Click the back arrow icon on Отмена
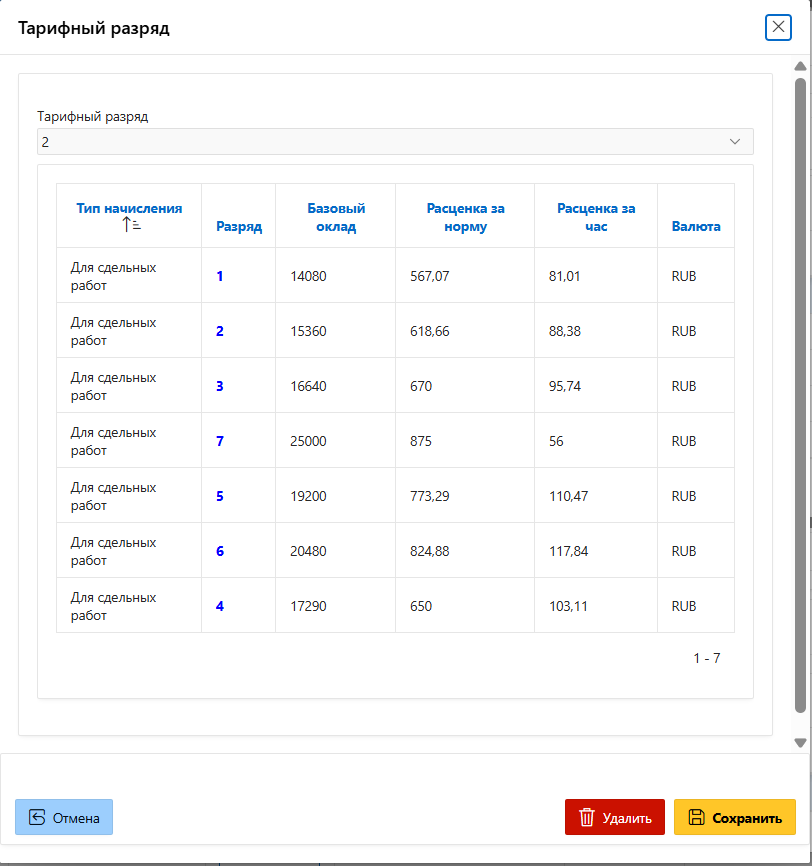This screenshot has width=812, height=866. 37,817
